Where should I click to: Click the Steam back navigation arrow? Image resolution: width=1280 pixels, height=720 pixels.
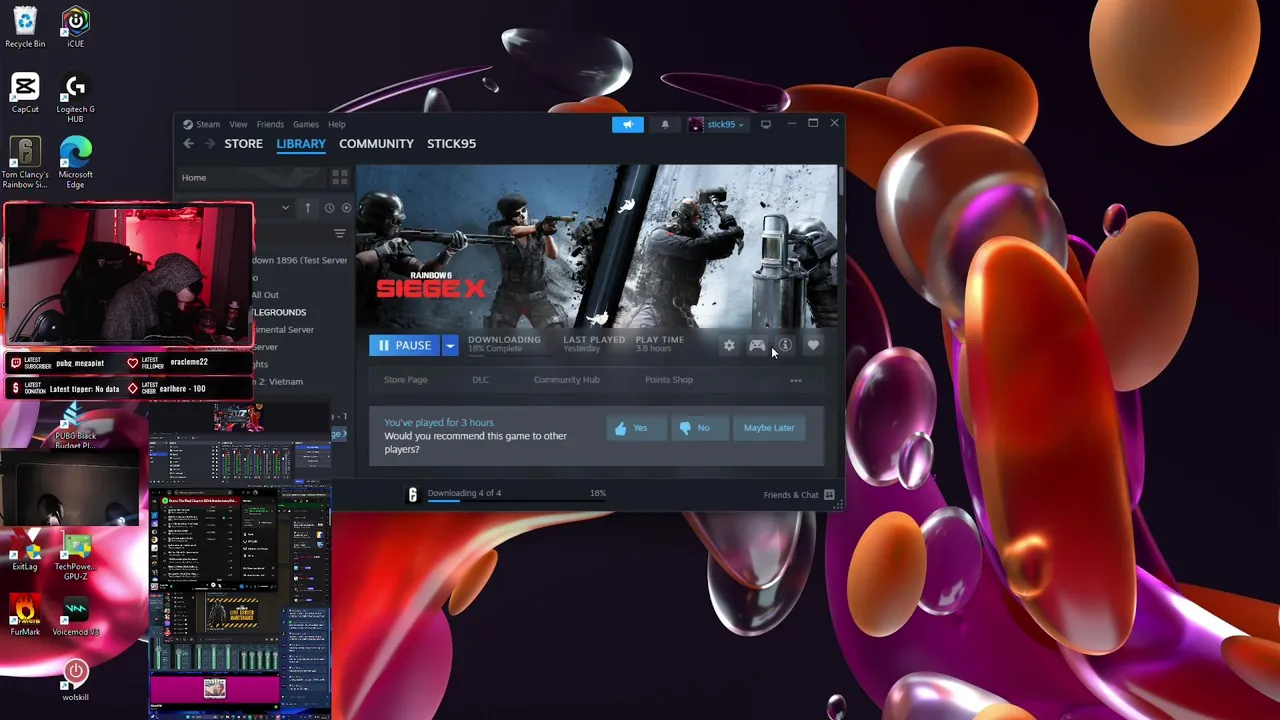point(188,144)
